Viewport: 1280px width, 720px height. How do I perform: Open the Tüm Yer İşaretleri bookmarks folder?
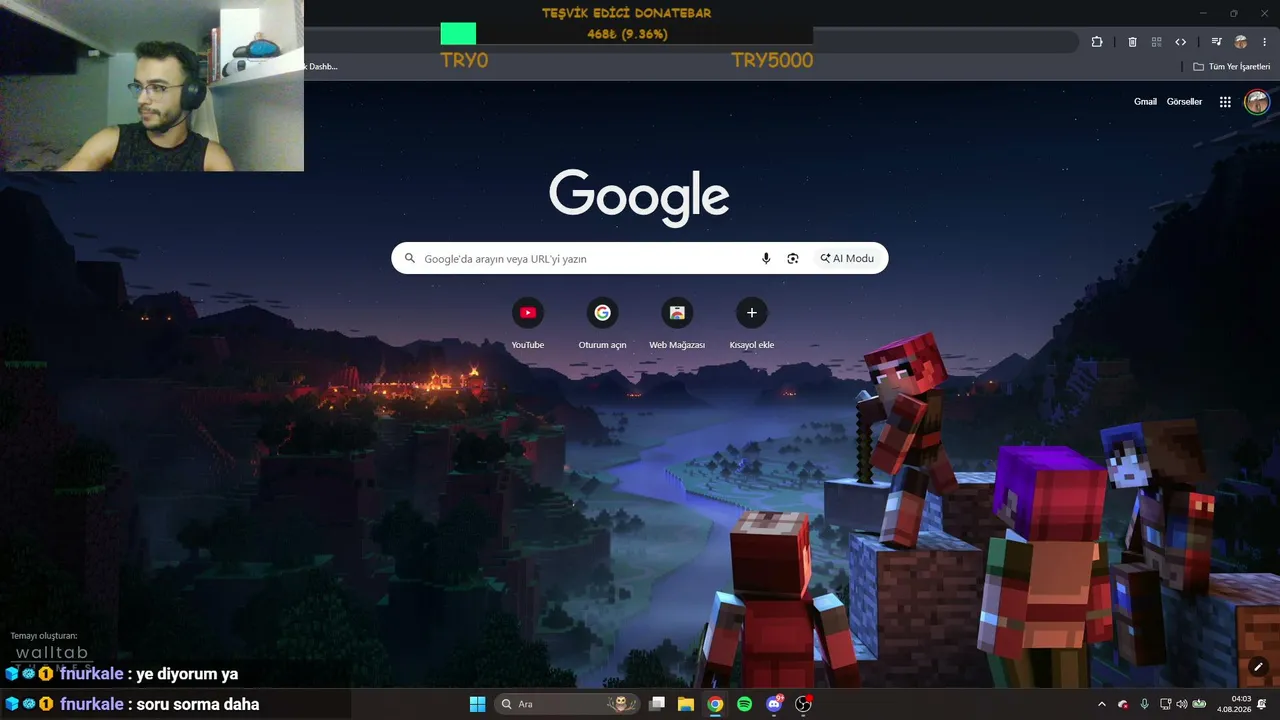coord(1232,67)
